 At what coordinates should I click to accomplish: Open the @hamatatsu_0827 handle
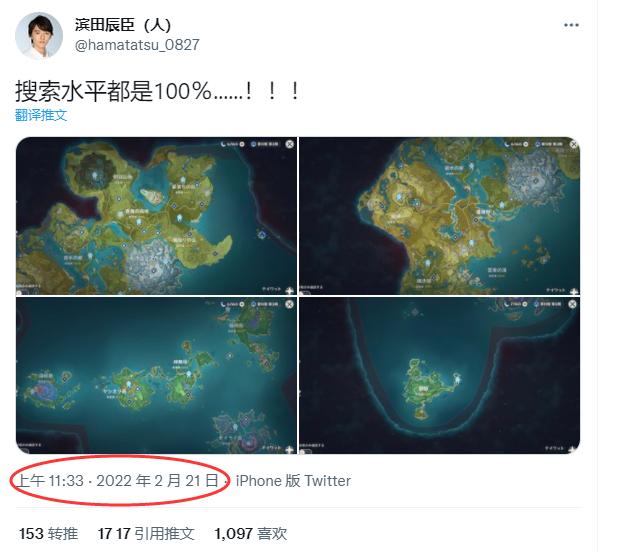coord(137,45)
